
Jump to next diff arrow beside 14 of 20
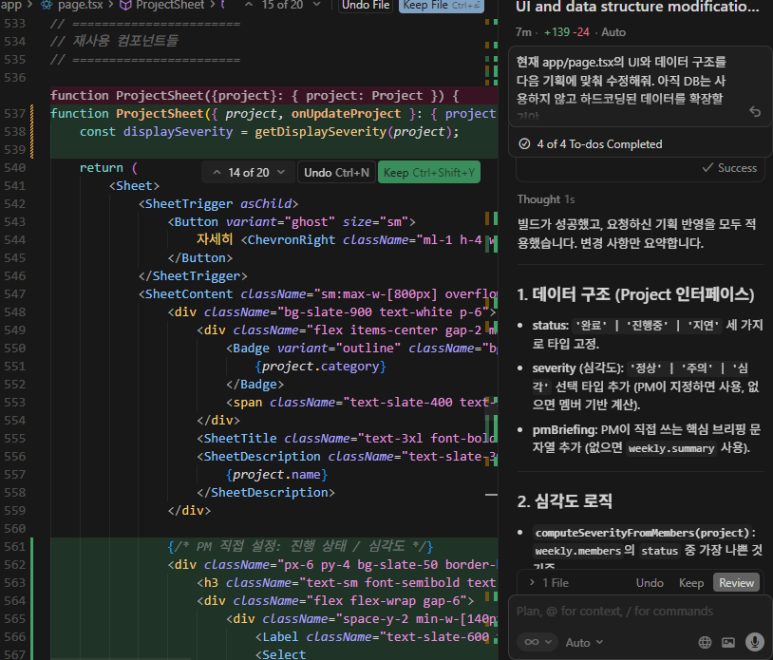pyautogui.click(x=281, y=172)
